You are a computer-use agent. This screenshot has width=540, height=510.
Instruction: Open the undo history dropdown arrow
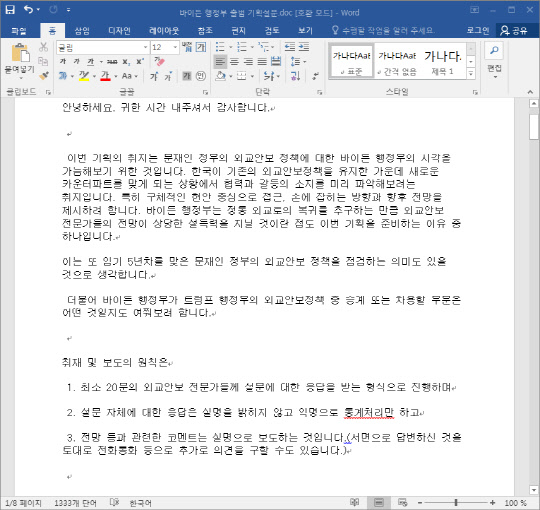coord(38,10)
